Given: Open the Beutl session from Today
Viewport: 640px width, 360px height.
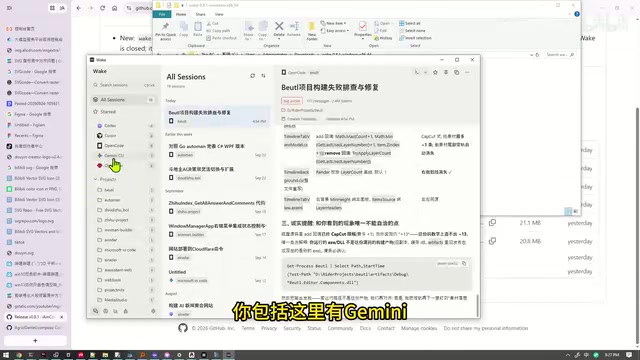Looking at the screenshot, I should pyautogui.click(x=217, y=116).
